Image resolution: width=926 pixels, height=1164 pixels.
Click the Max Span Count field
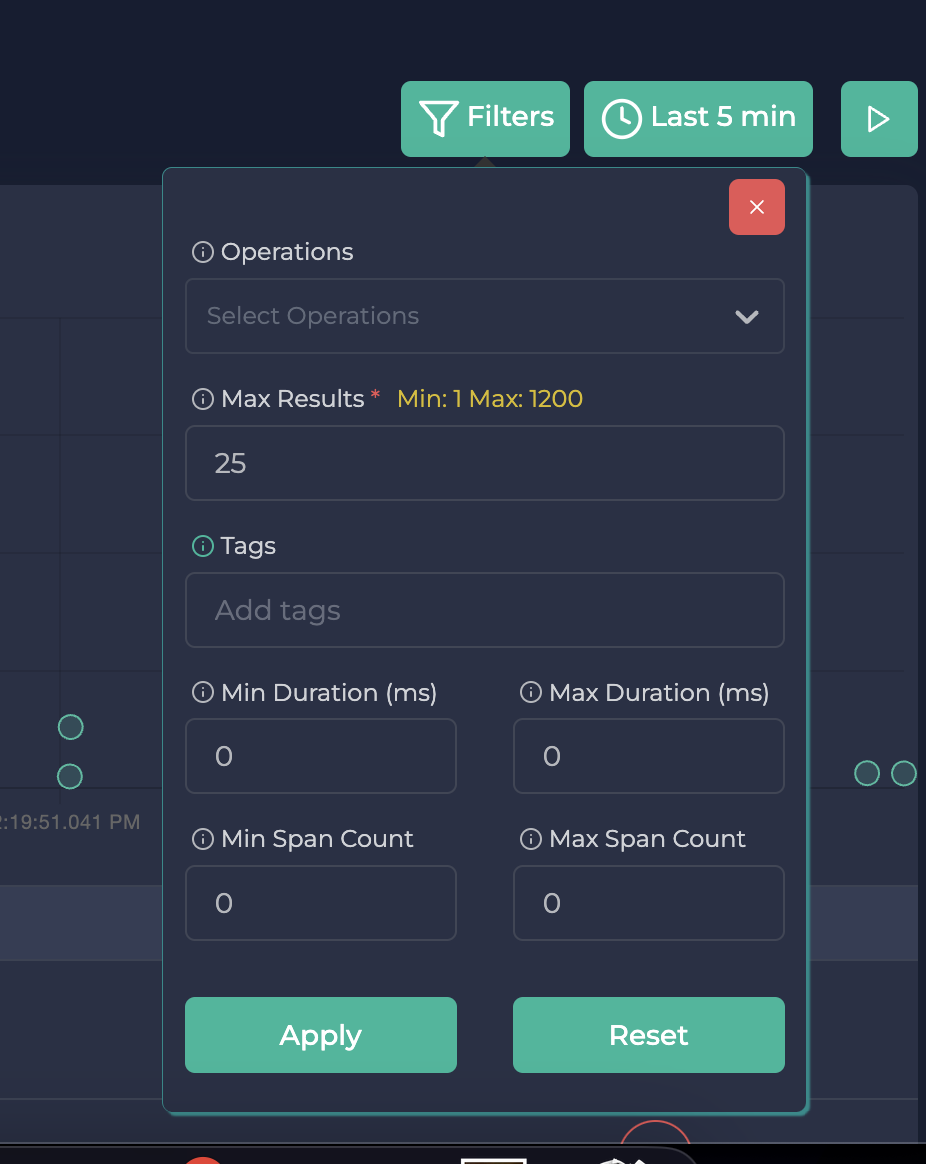[x=648, y=903]
